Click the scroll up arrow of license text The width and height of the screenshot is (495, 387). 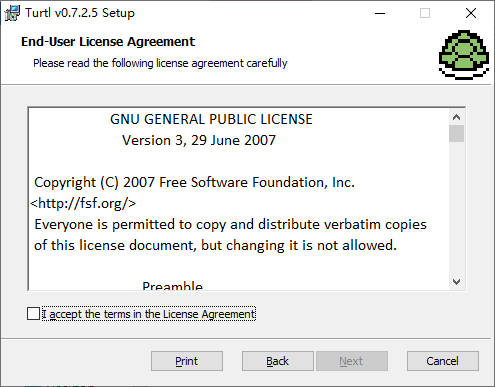[x=456, y=117]
